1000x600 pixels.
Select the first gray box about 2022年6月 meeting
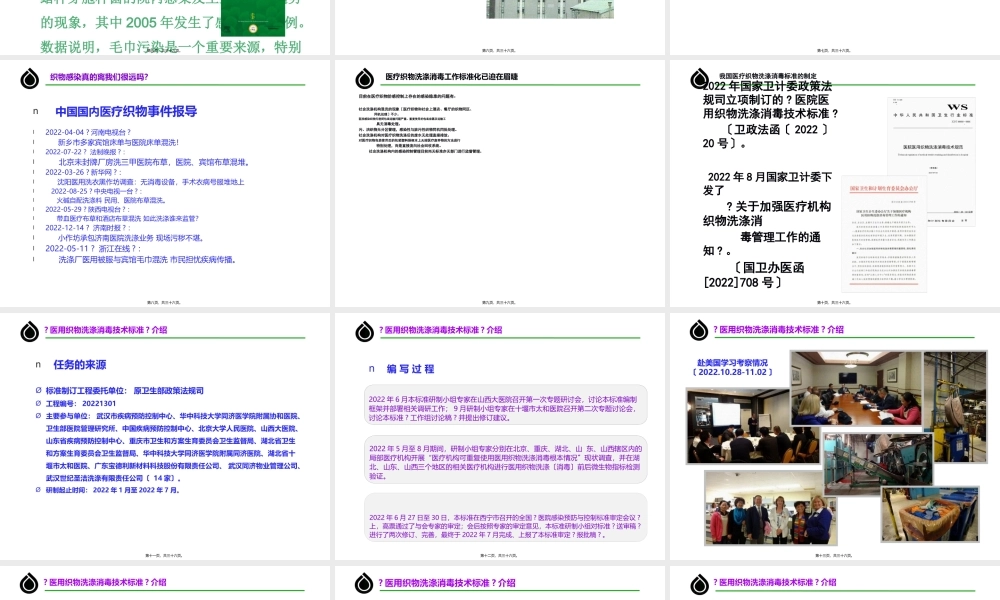(504, 408)
